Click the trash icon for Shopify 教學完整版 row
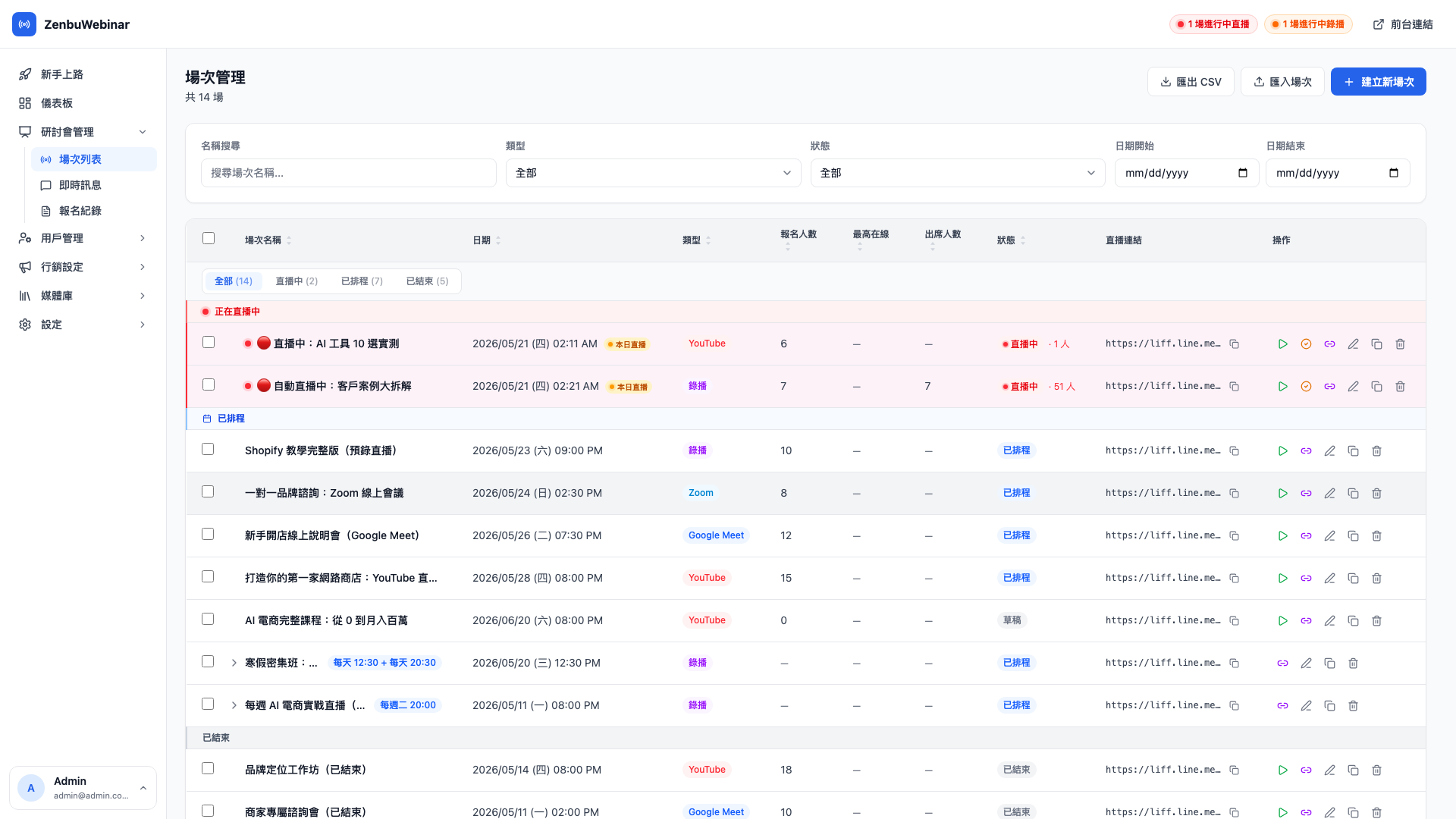This screenshot has height=819, width=1456. click(1376, 451)
